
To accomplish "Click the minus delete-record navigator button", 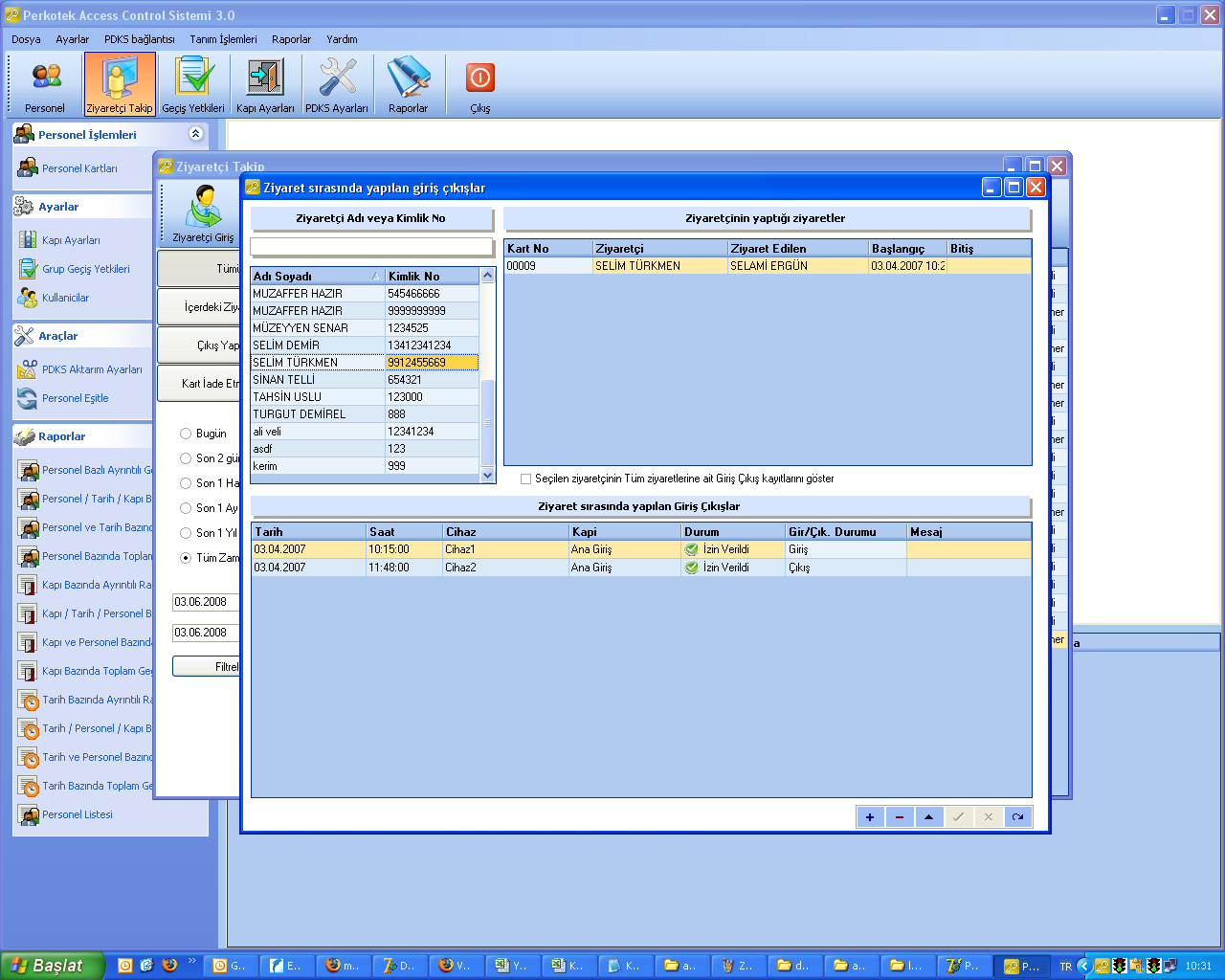I will 900,816.
